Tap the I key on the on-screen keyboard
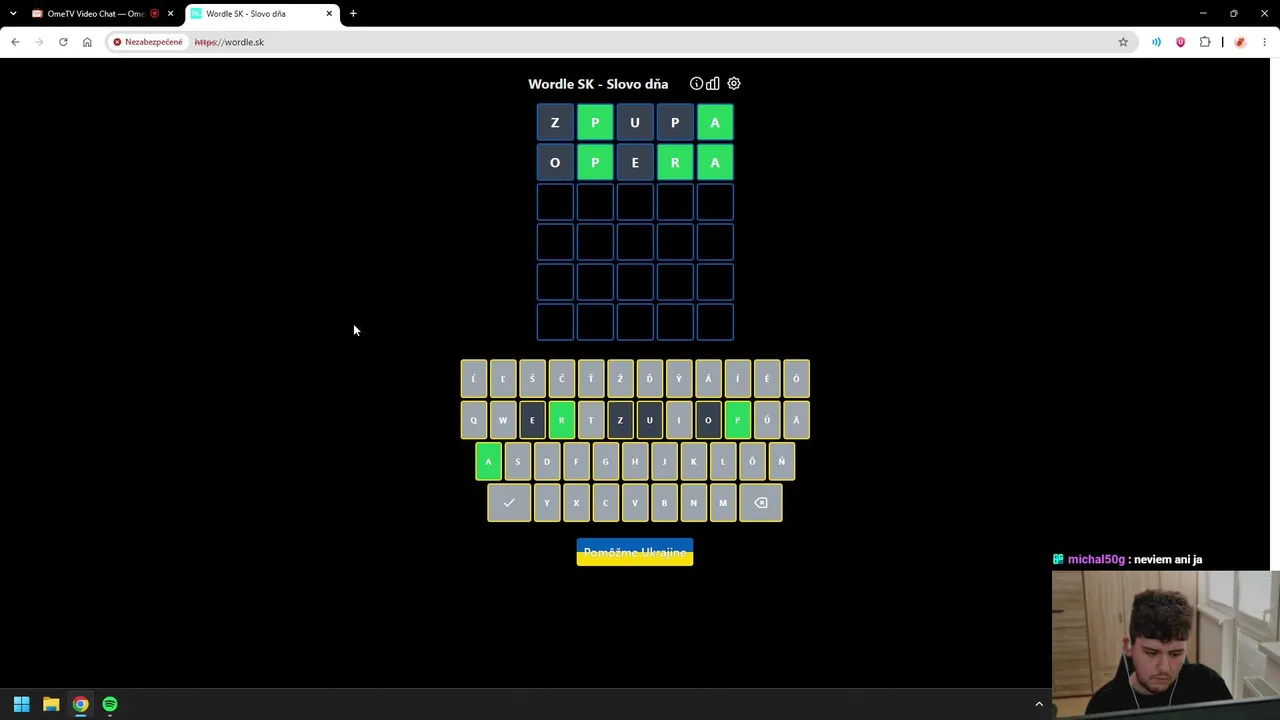Viewport: 1280px width, 720px height. pyautogui.click(x=679, y=420)
